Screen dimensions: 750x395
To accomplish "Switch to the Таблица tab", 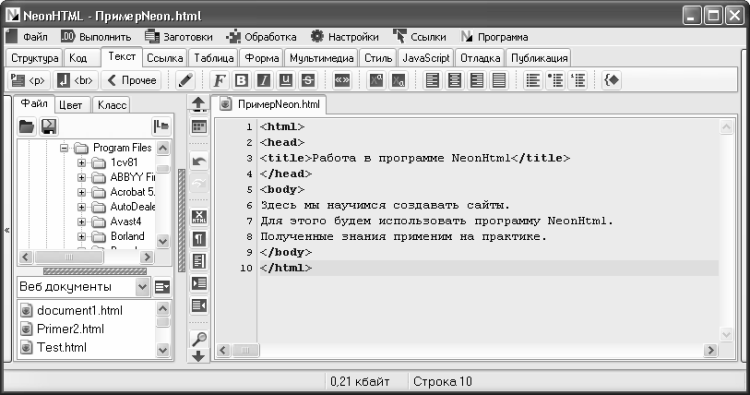I will (213, 58).
